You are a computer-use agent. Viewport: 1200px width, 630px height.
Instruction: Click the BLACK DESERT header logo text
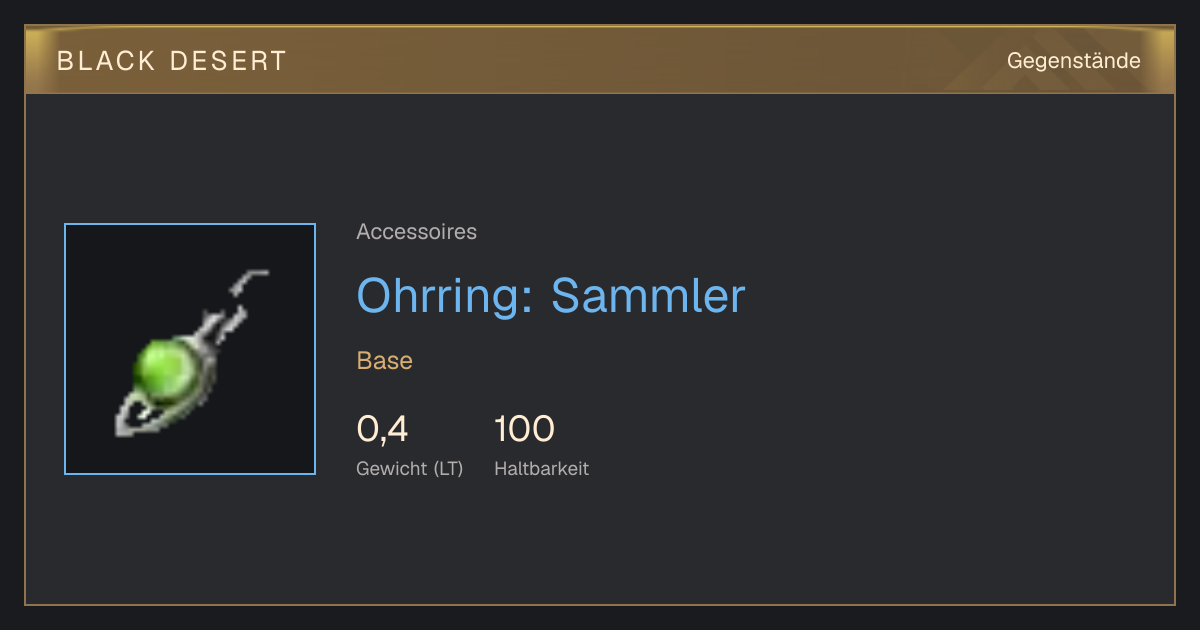(x=172, y=61)
